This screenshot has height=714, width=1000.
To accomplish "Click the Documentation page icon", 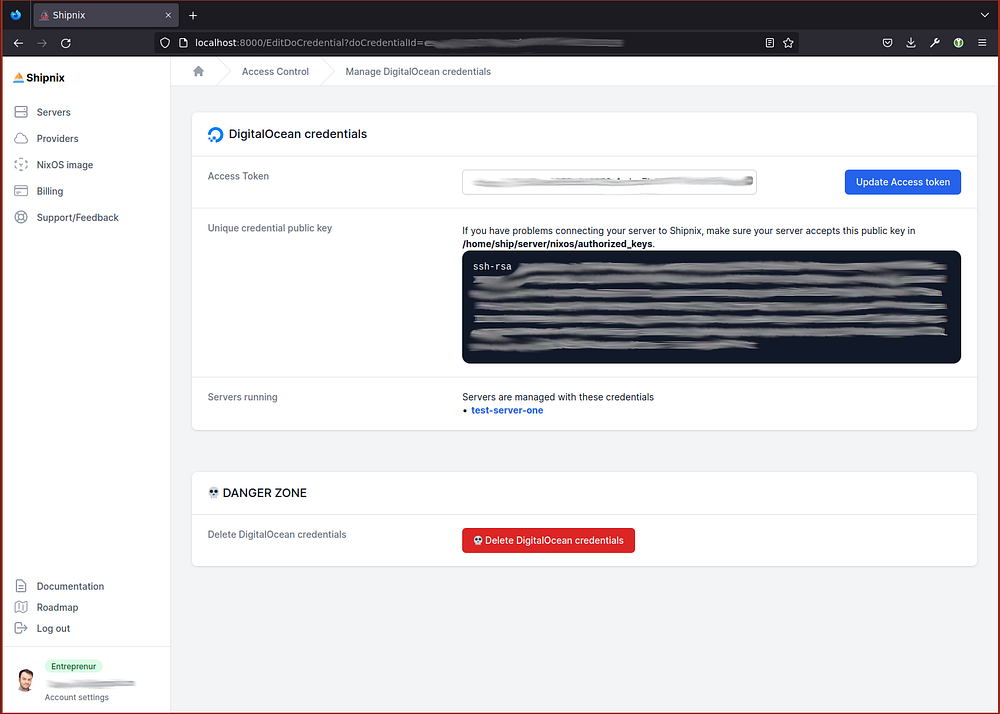I will coord(21,586).
